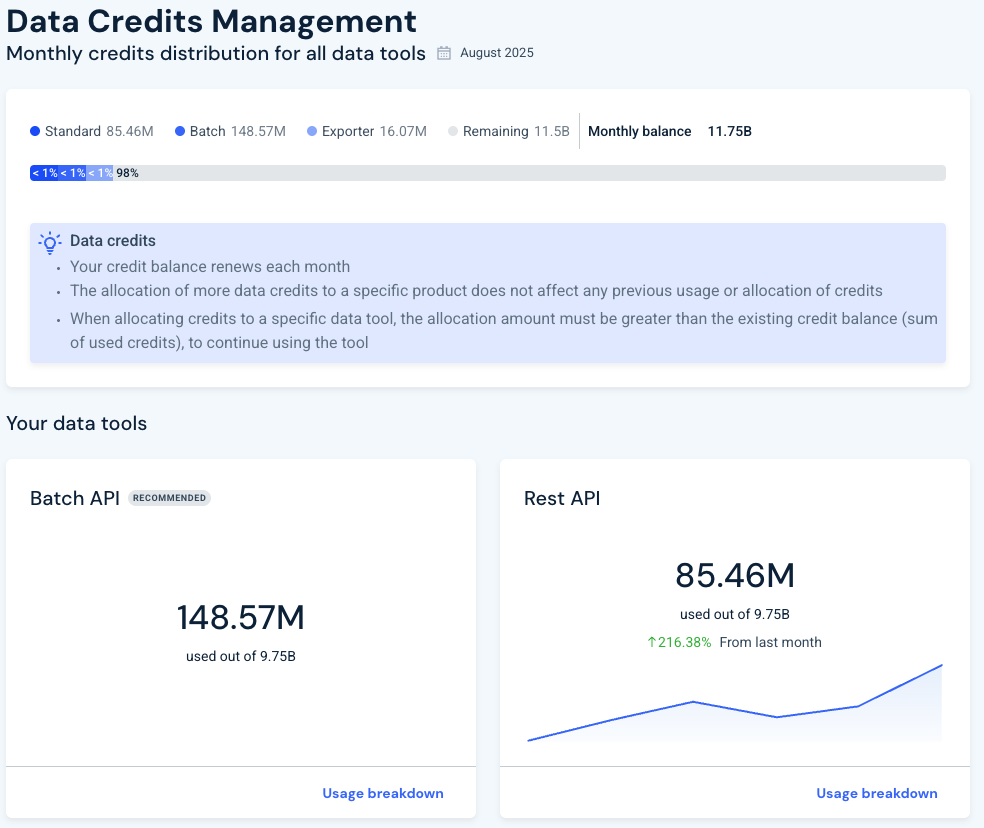Click the Rest API usage trend chart

[x=735, y=705]
